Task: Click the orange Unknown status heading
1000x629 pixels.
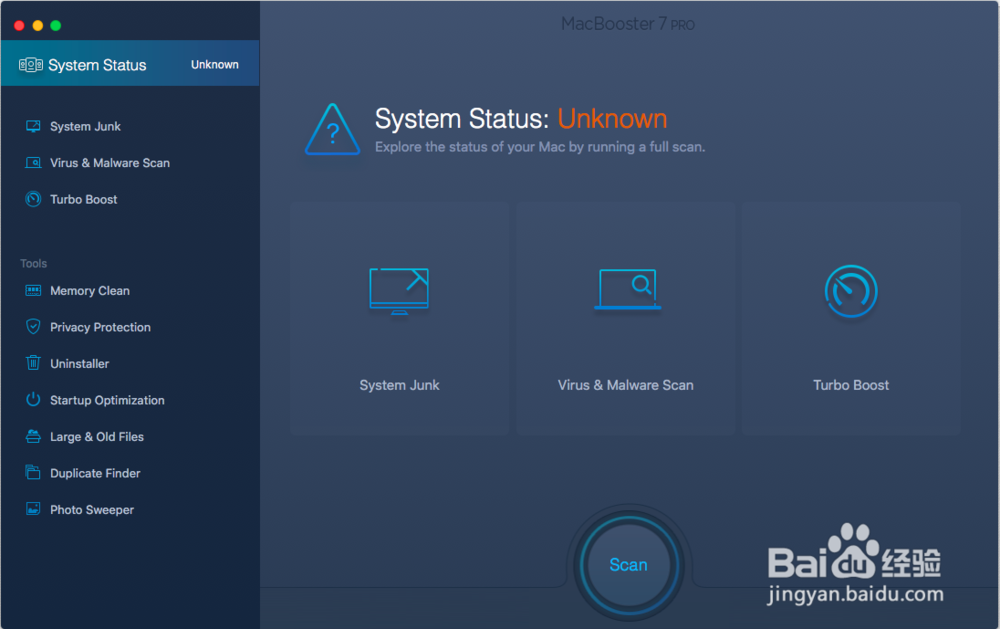Action: [x=612, y=119]
